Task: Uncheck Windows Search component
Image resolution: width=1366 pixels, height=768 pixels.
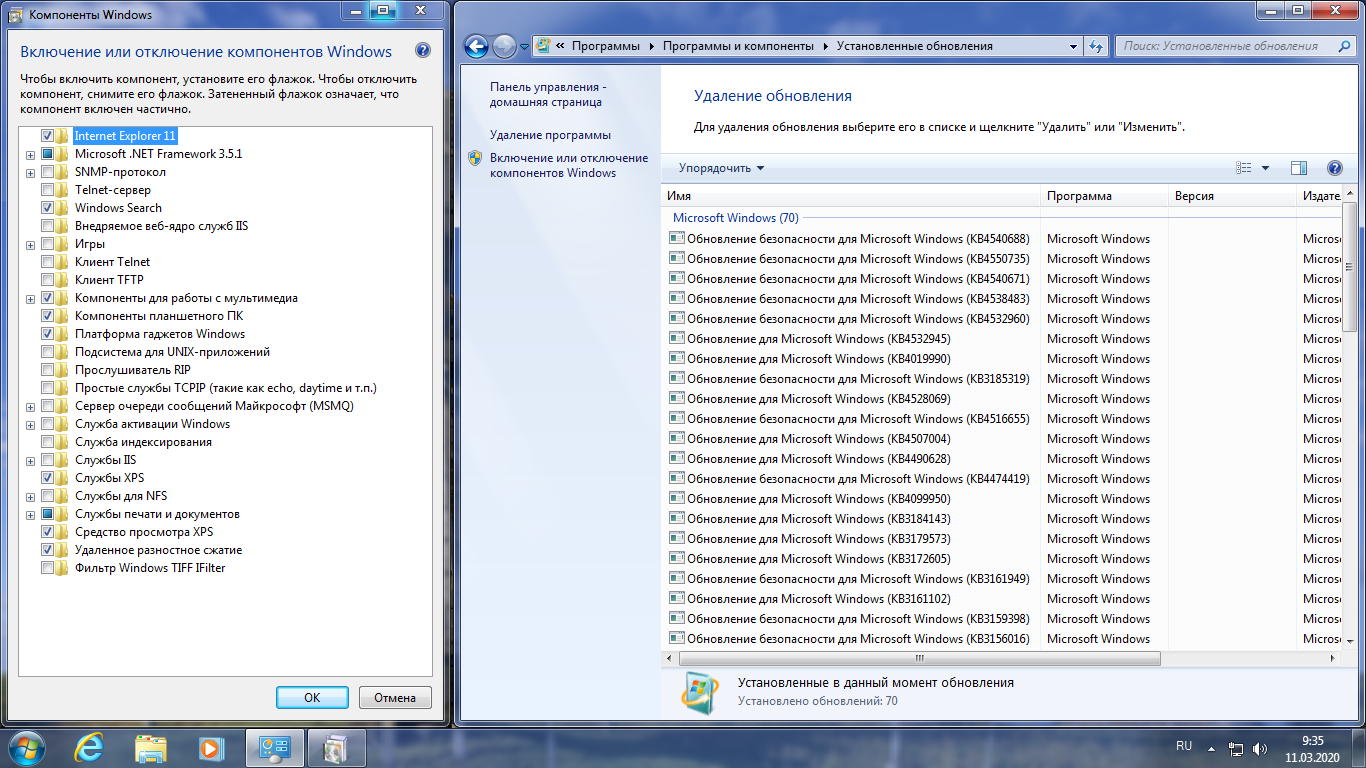Action: pos(47,208)
